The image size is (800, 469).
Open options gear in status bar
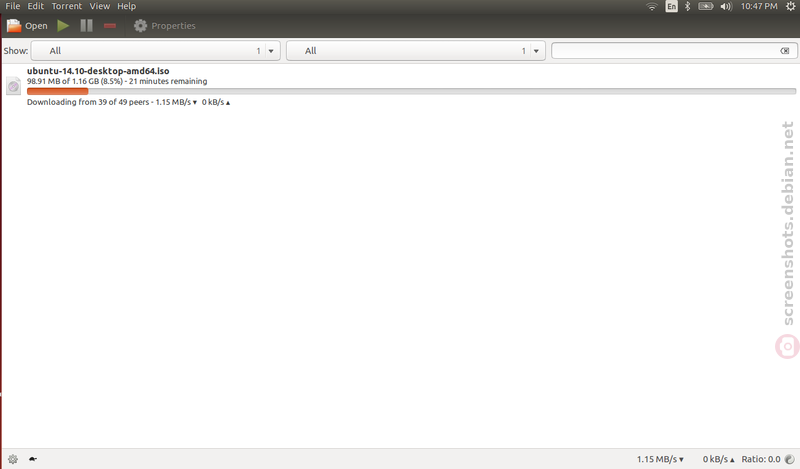click(13, 459)
